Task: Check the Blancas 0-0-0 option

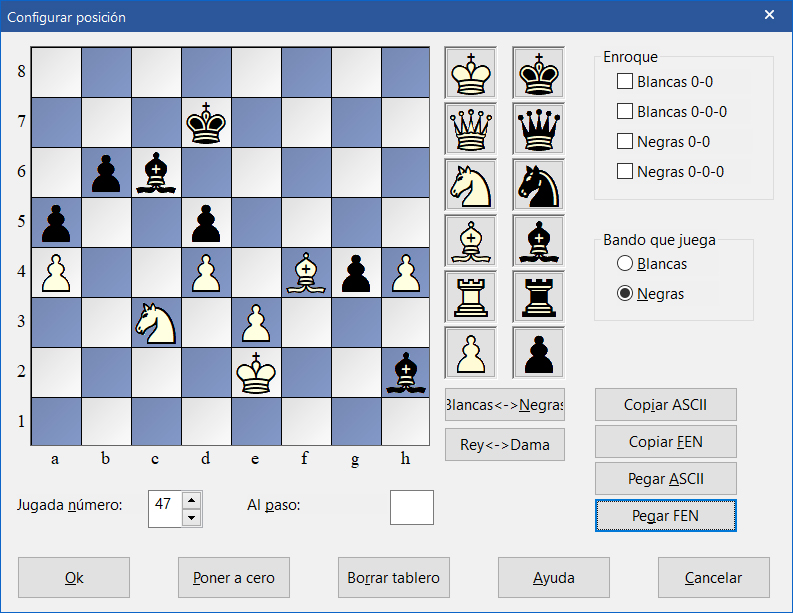Action: tap(625, 111)
